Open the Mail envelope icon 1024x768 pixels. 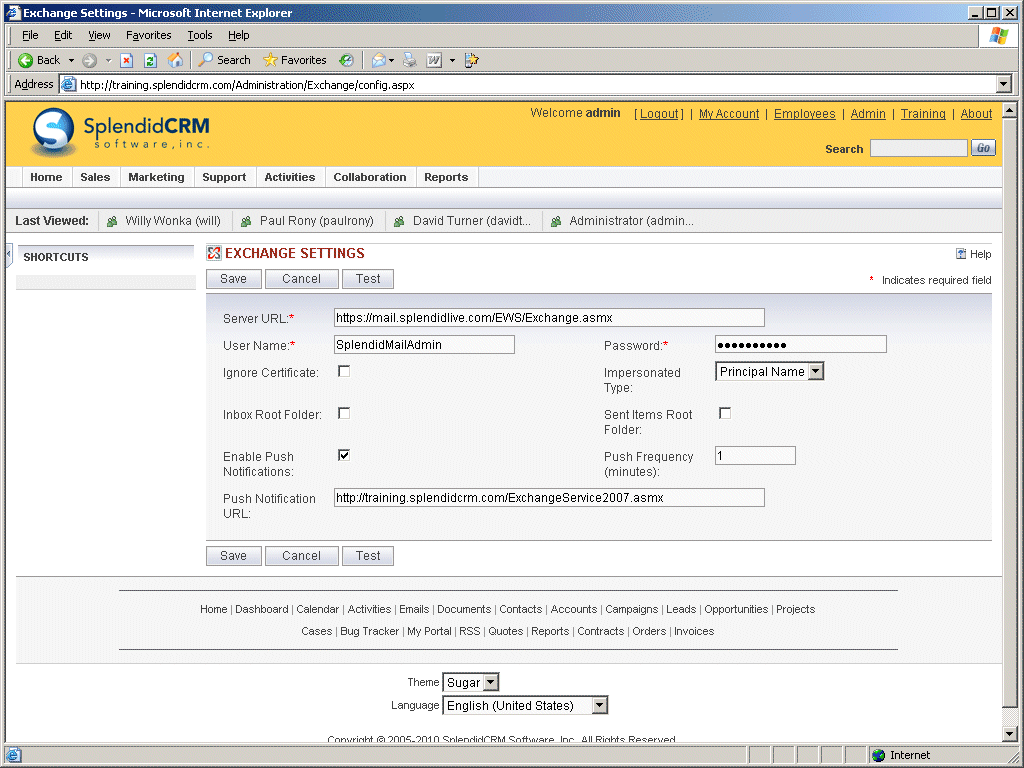[x=378, y=60]
